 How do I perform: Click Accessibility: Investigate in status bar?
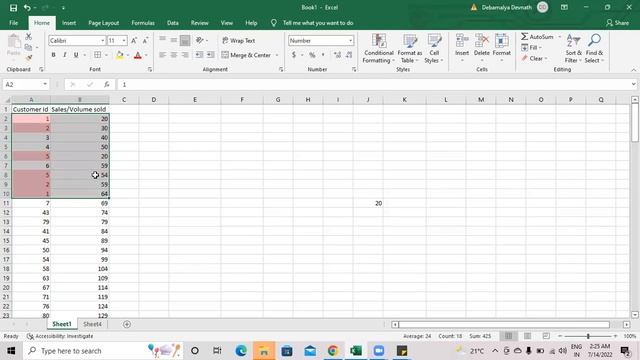click(x=60, y=336)
